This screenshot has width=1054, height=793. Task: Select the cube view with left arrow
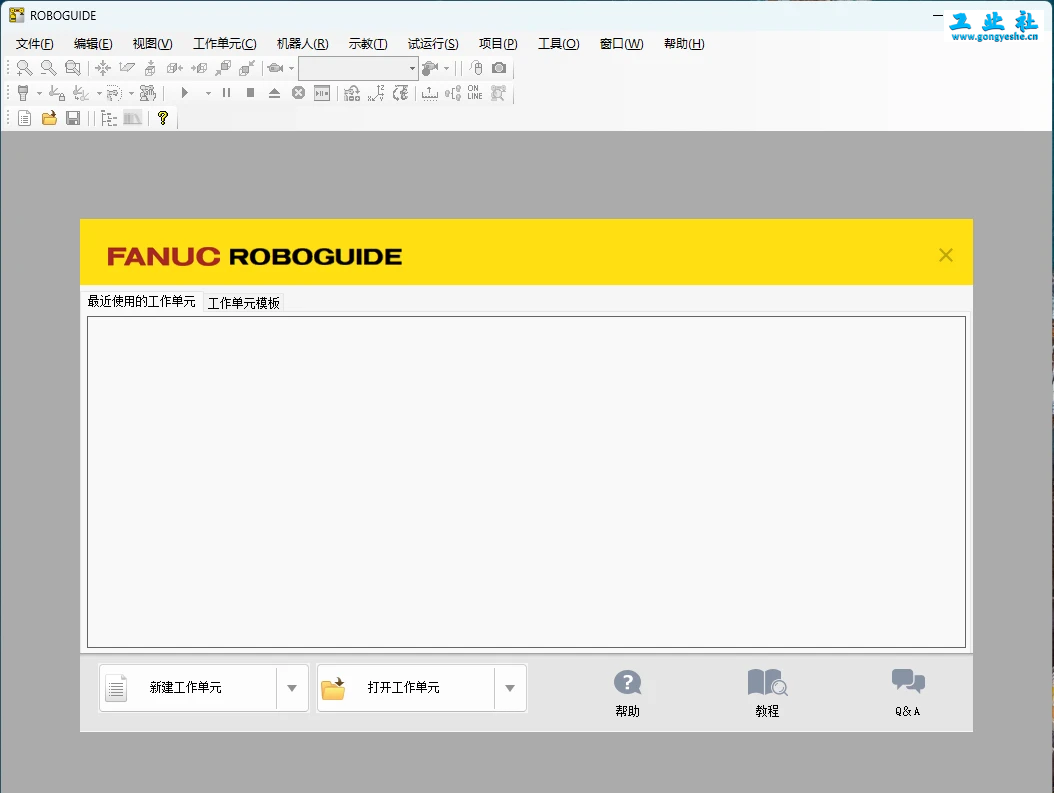pos(175,68)
